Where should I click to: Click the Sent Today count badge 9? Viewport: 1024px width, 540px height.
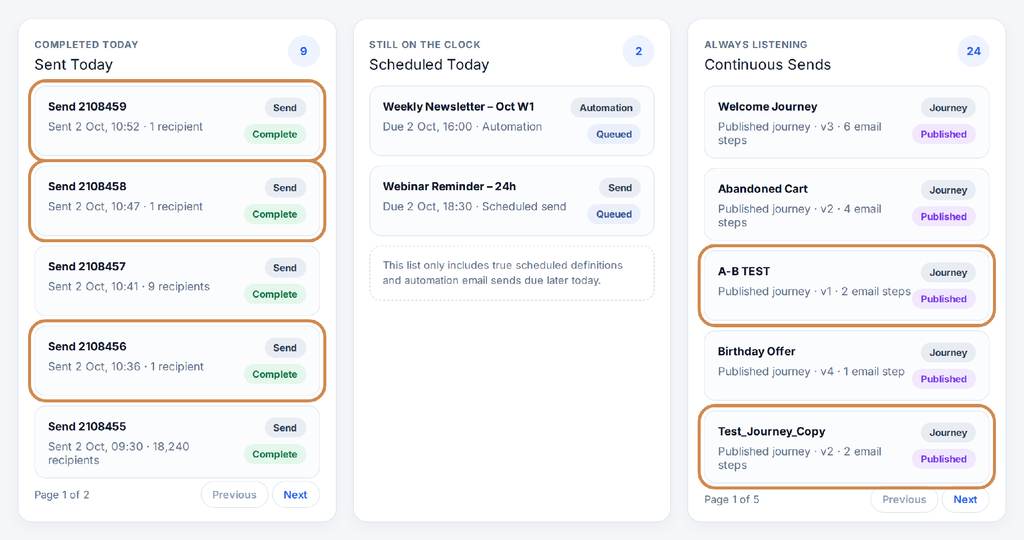[304, 51]
